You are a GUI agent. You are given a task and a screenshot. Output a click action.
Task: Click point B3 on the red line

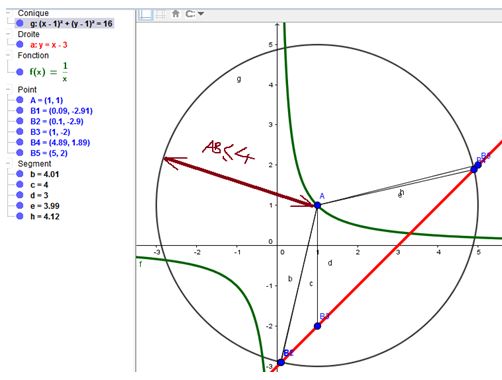click(x=318, y=326)
